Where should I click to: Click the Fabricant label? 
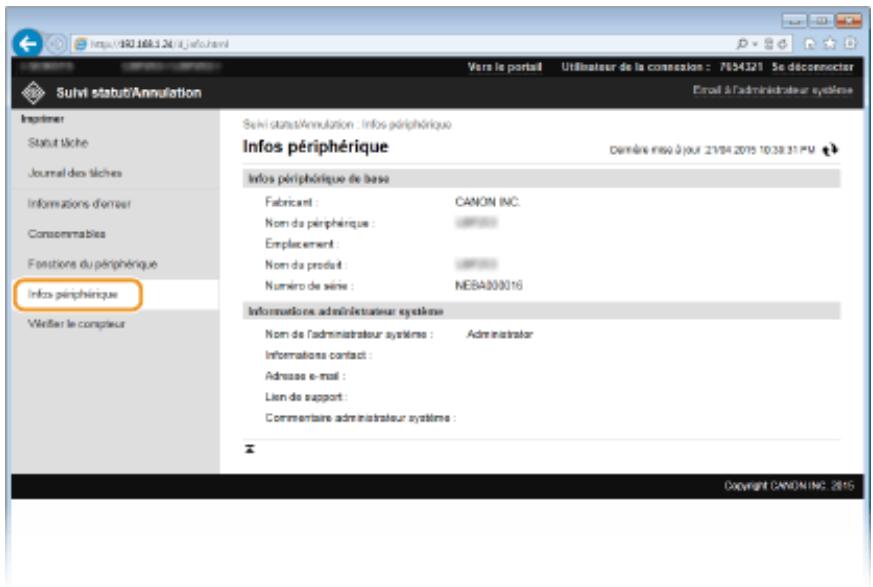291,202
